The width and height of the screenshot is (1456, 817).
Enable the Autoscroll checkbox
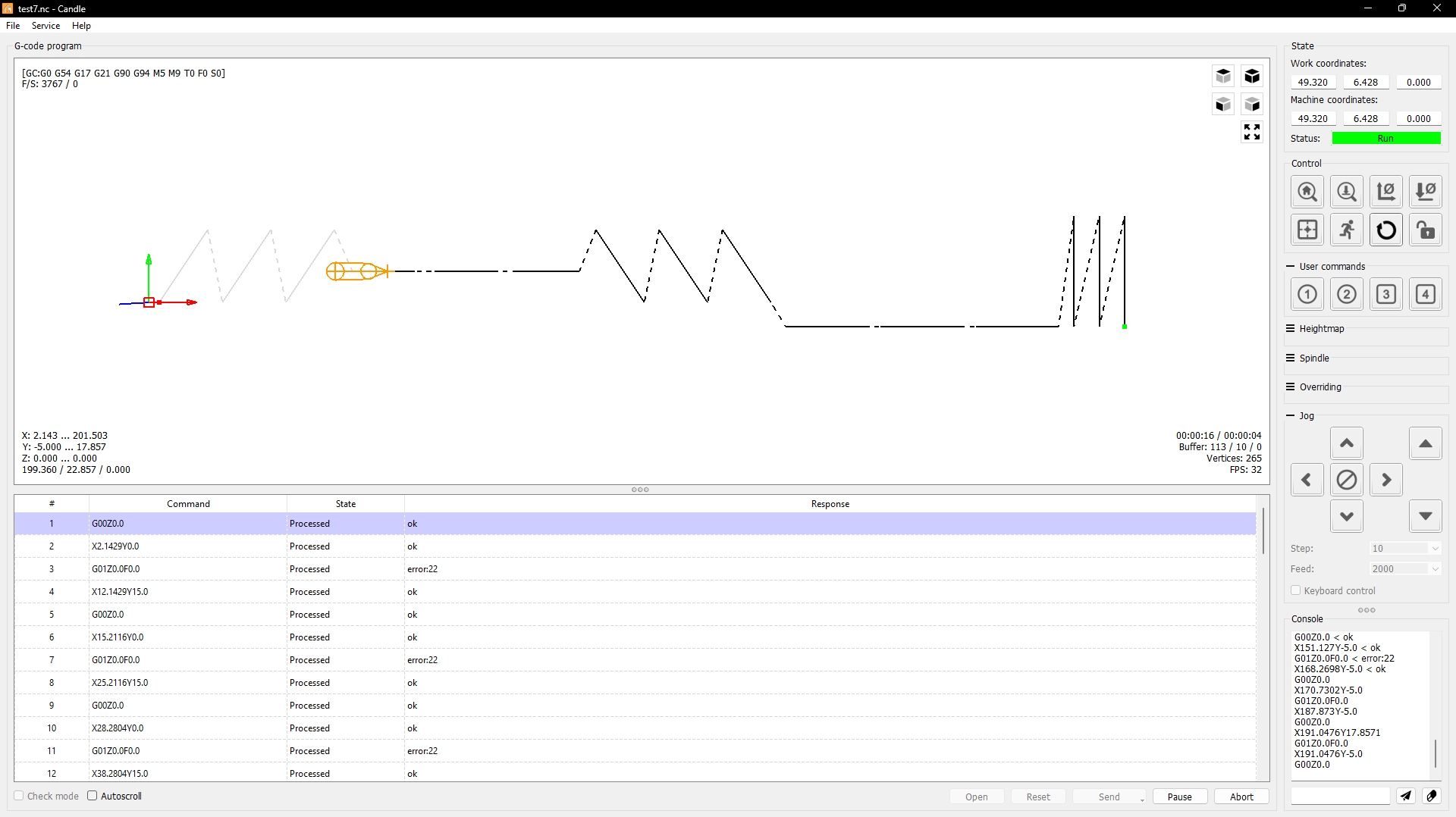[93, 796]
